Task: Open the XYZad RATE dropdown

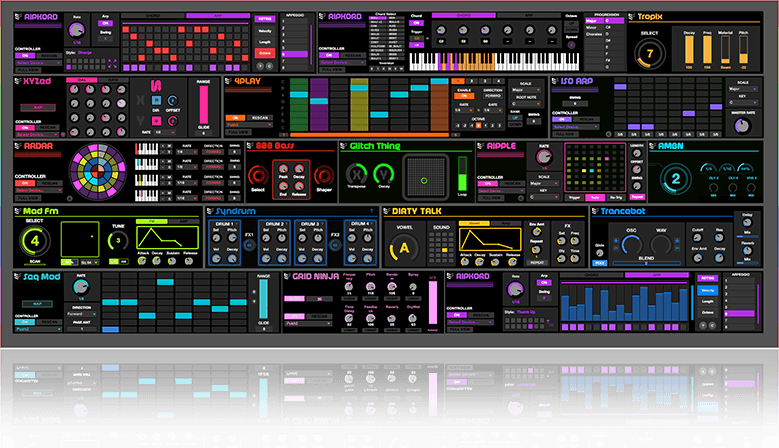Action: pos(164,133)
